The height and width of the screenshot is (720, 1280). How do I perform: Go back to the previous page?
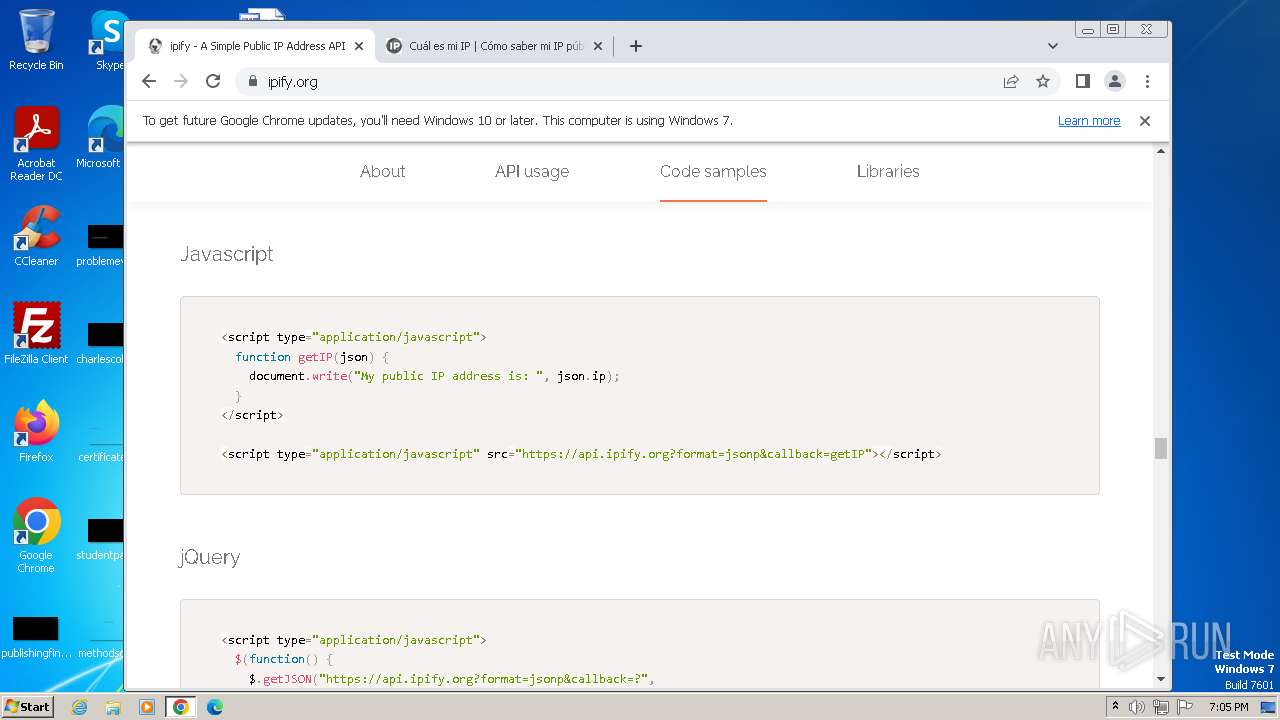coord(149,81)
